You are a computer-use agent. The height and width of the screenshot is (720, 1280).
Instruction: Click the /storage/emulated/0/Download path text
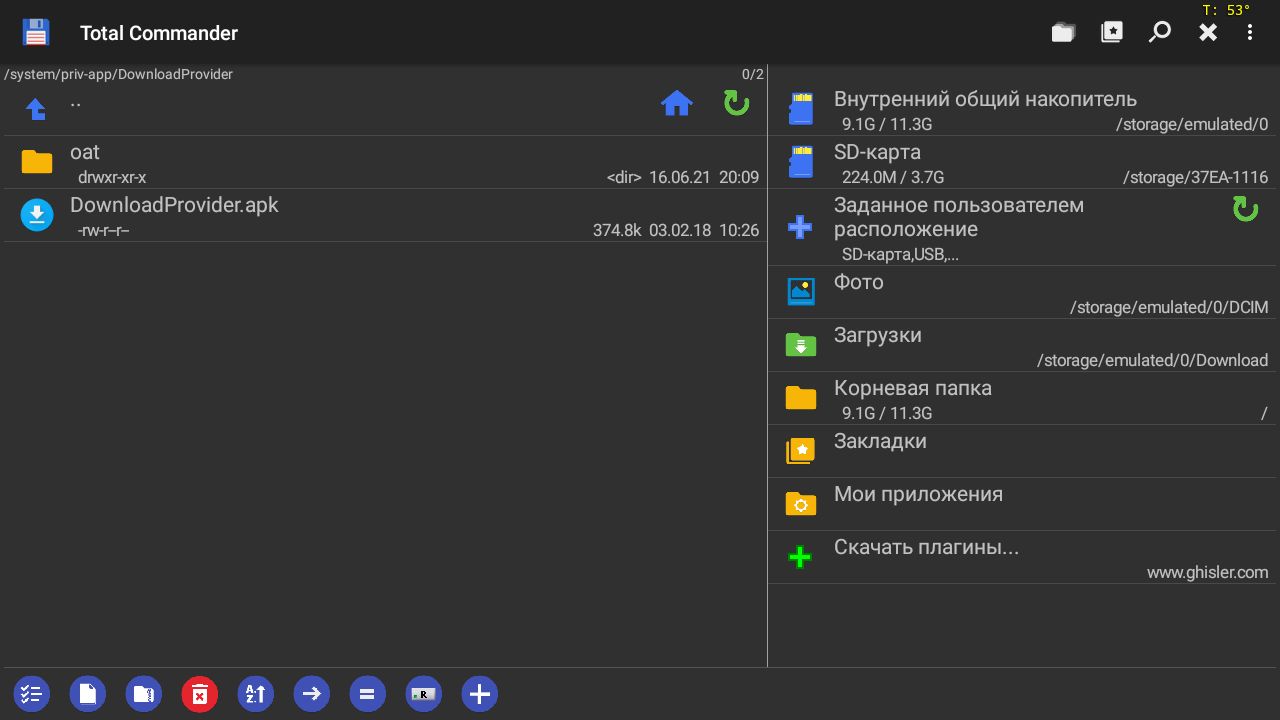click(x=1152, y=361)
